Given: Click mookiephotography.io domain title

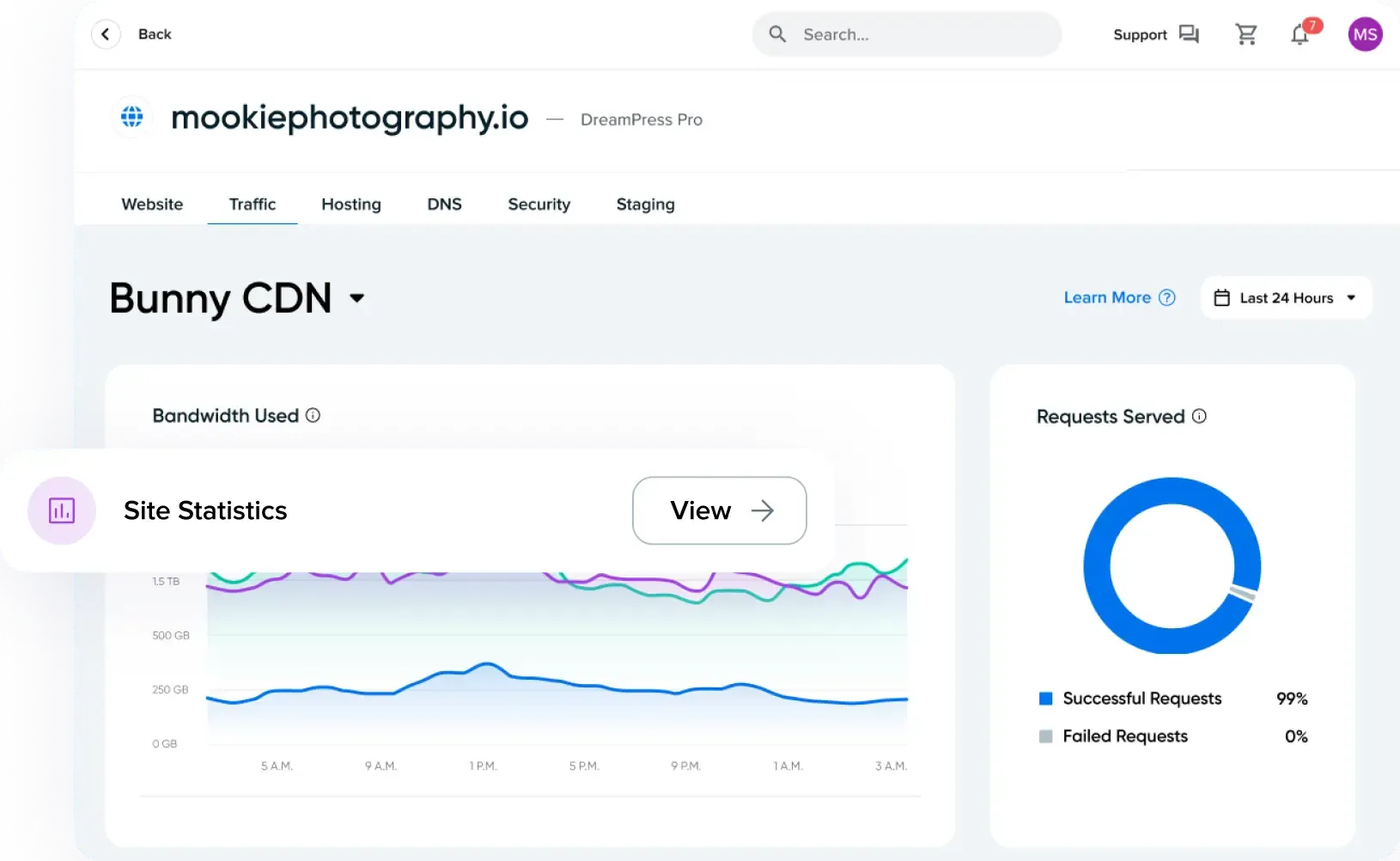Looking at the screenshot, I should (x=350, y=118).
